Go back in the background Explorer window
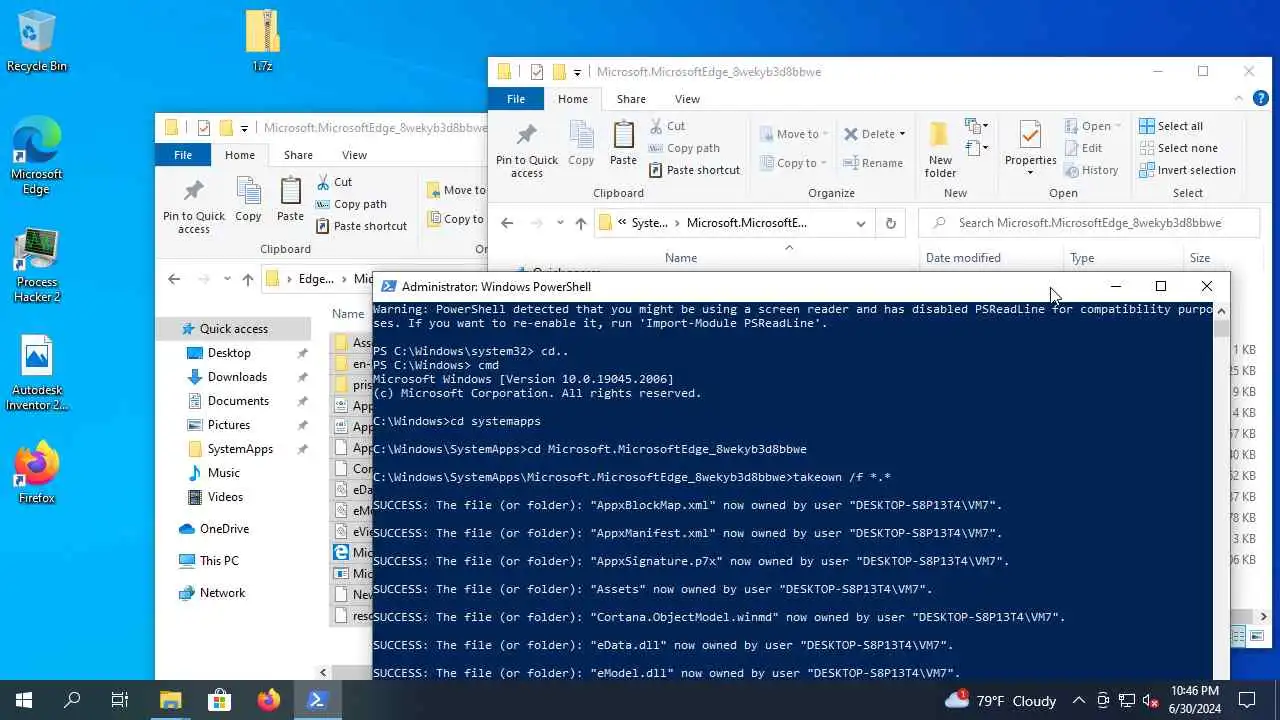The height and width of the screenshot is (720, 1280). [x=174, y=279]
